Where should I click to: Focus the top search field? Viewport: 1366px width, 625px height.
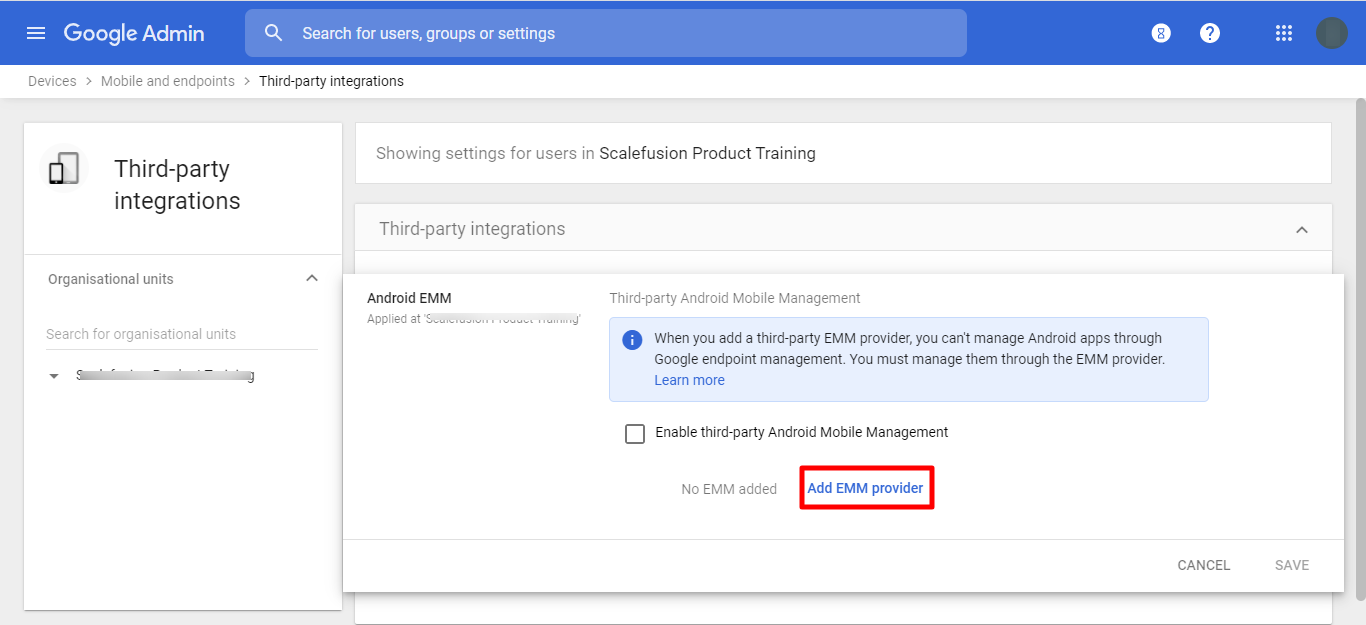click(606, 33)
